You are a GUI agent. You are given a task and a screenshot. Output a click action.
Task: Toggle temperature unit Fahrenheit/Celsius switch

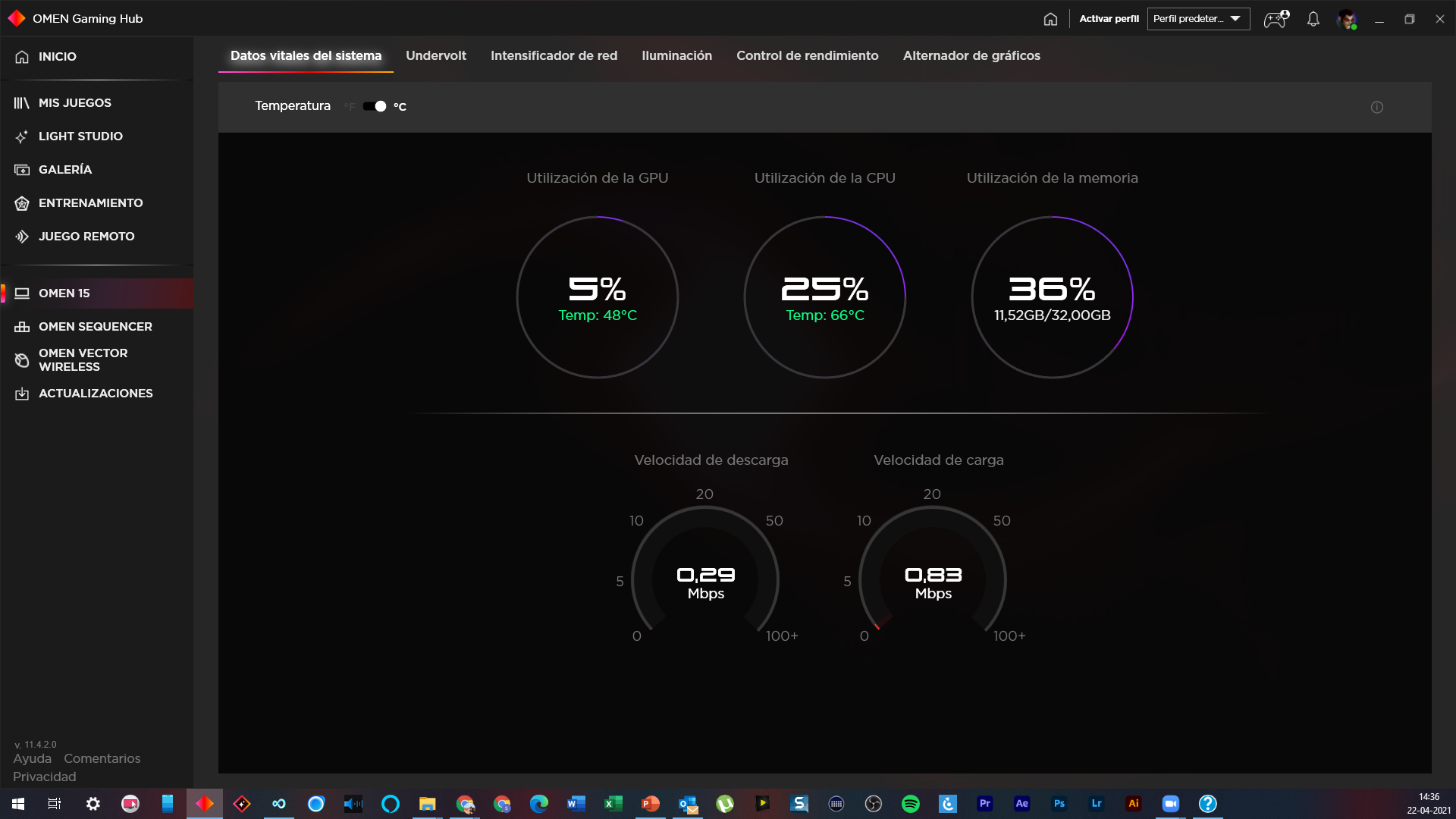375,106
